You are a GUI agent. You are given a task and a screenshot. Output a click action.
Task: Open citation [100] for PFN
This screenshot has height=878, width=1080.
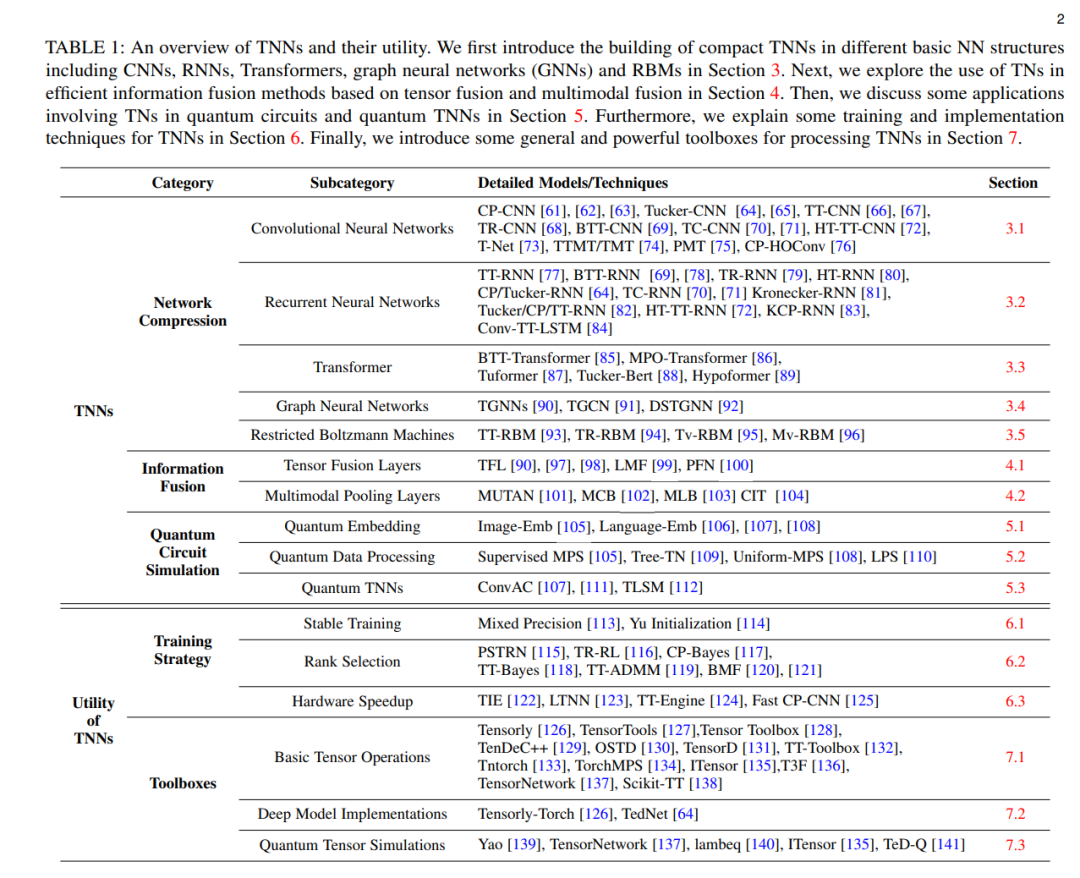(736, 466)
